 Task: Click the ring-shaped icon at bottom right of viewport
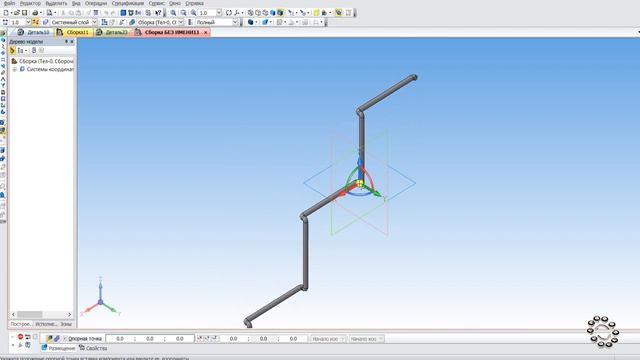click(x=603, y=332)
